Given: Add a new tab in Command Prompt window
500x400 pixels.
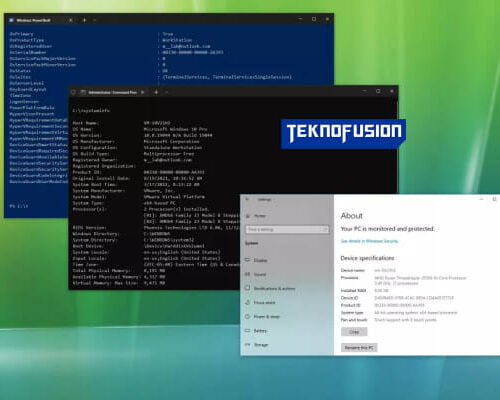Looking at the screenshot, I should 156,92.
